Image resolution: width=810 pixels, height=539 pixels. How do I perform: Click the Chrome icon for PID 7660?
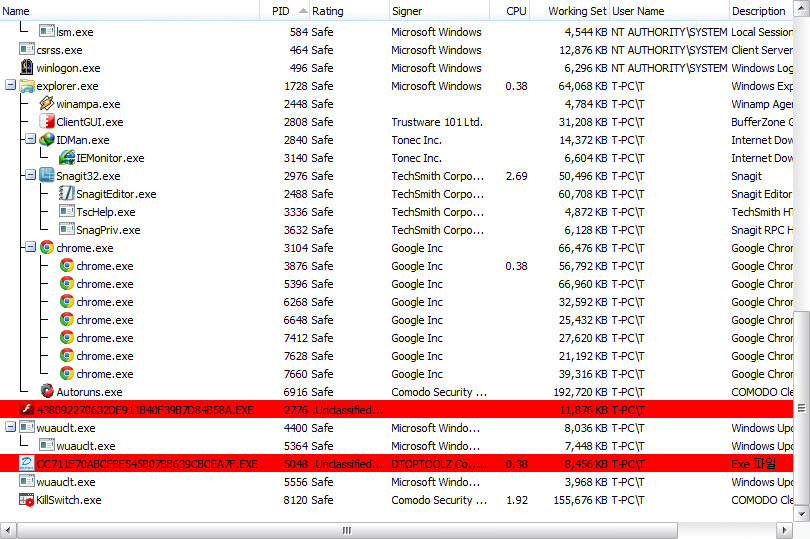point(67,373)
